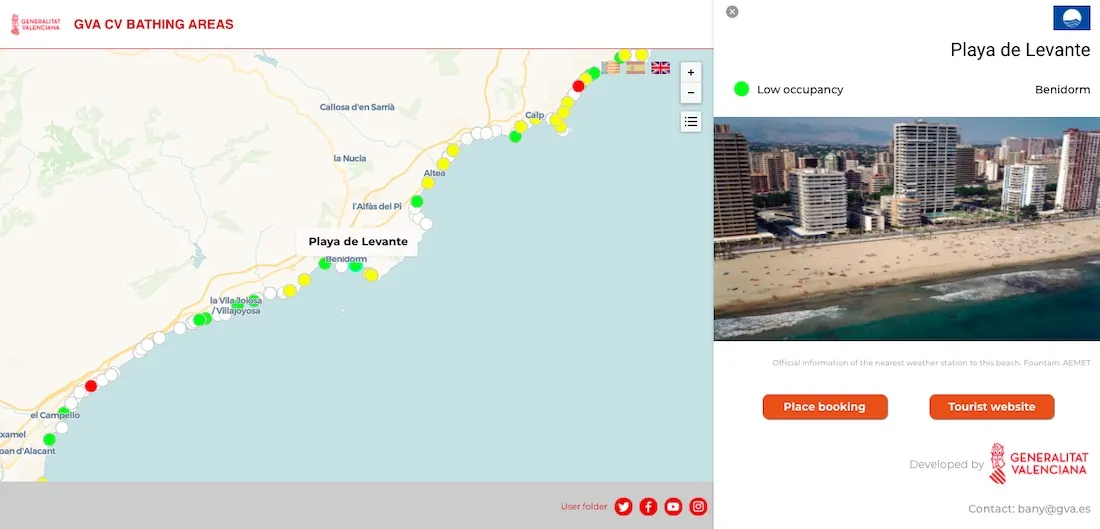The height and width of the screenshot is (529, 1100).
Task: Zoom in the map with plus button
Action: (690, 72)
